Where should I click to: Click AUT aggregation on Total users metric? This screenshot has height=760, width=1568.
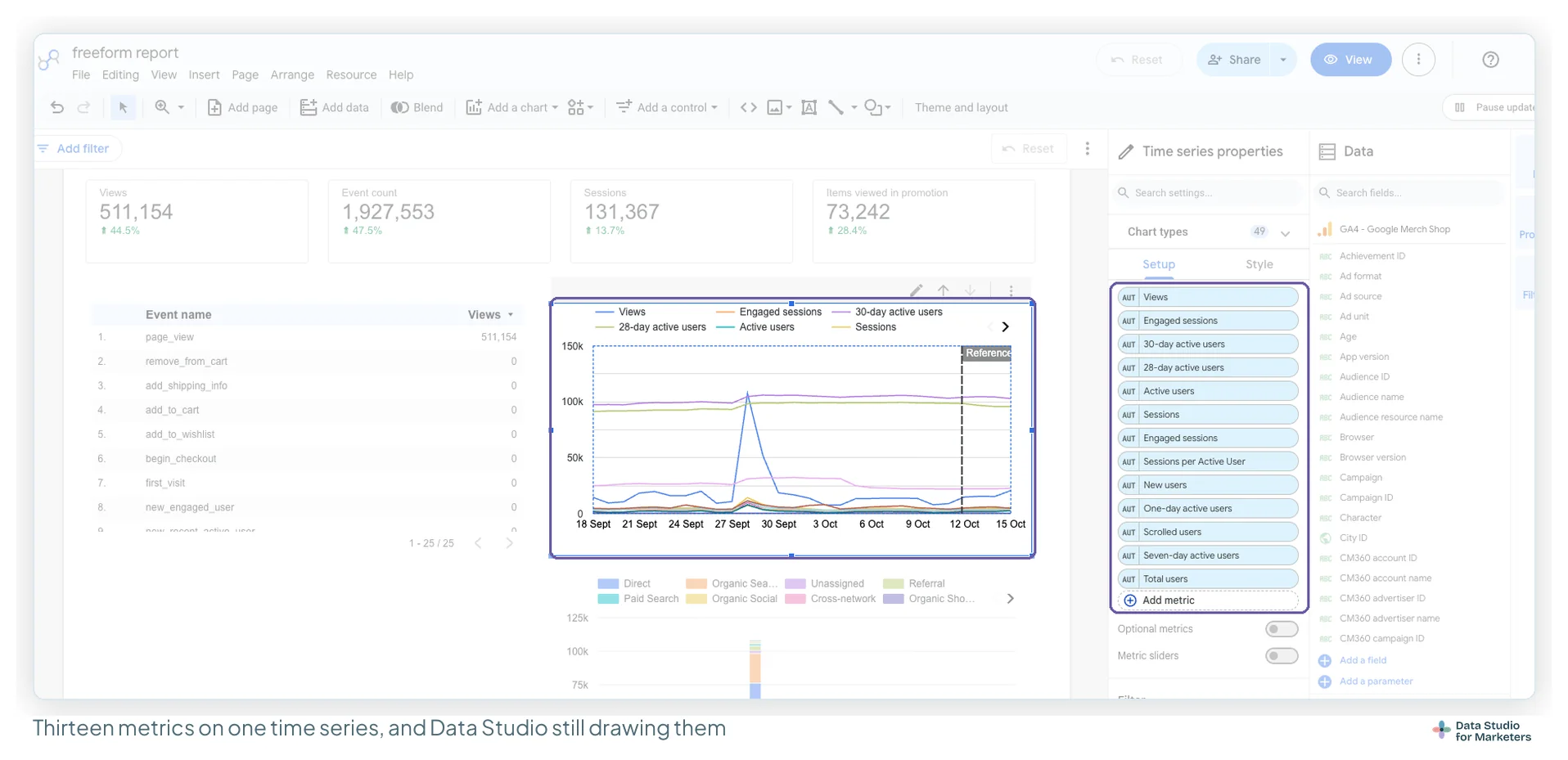click(x=1129, y=579)
